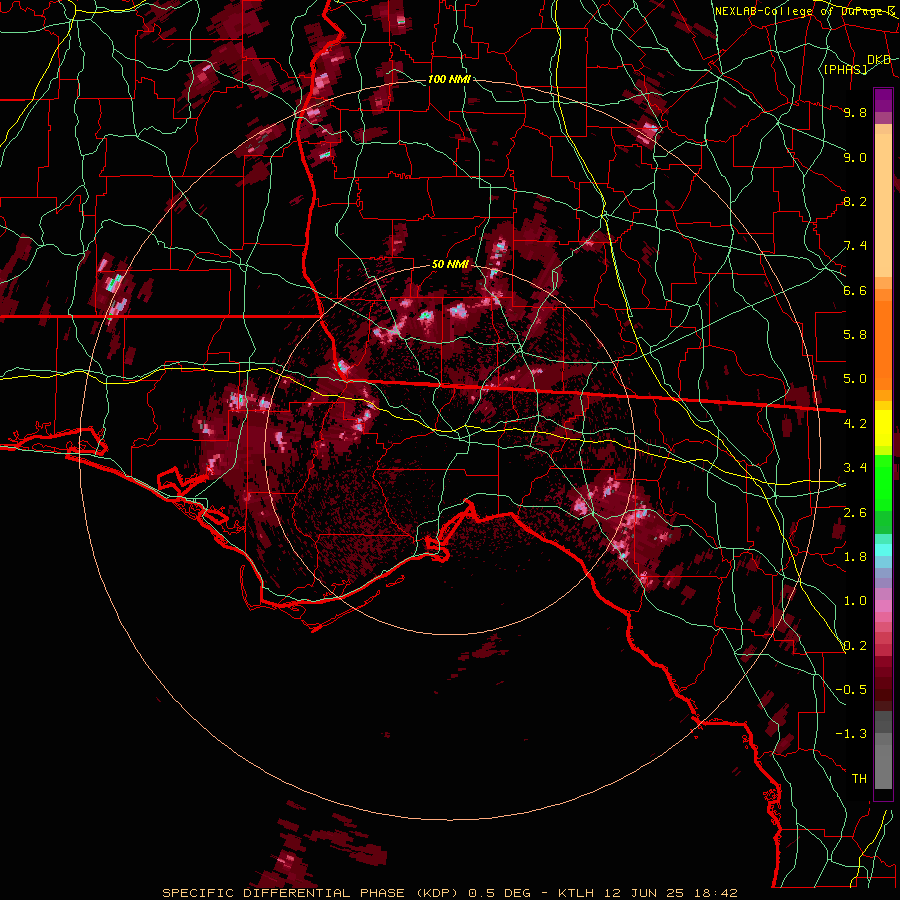Click the [PHAS] legend unit label

pos(846,69)
